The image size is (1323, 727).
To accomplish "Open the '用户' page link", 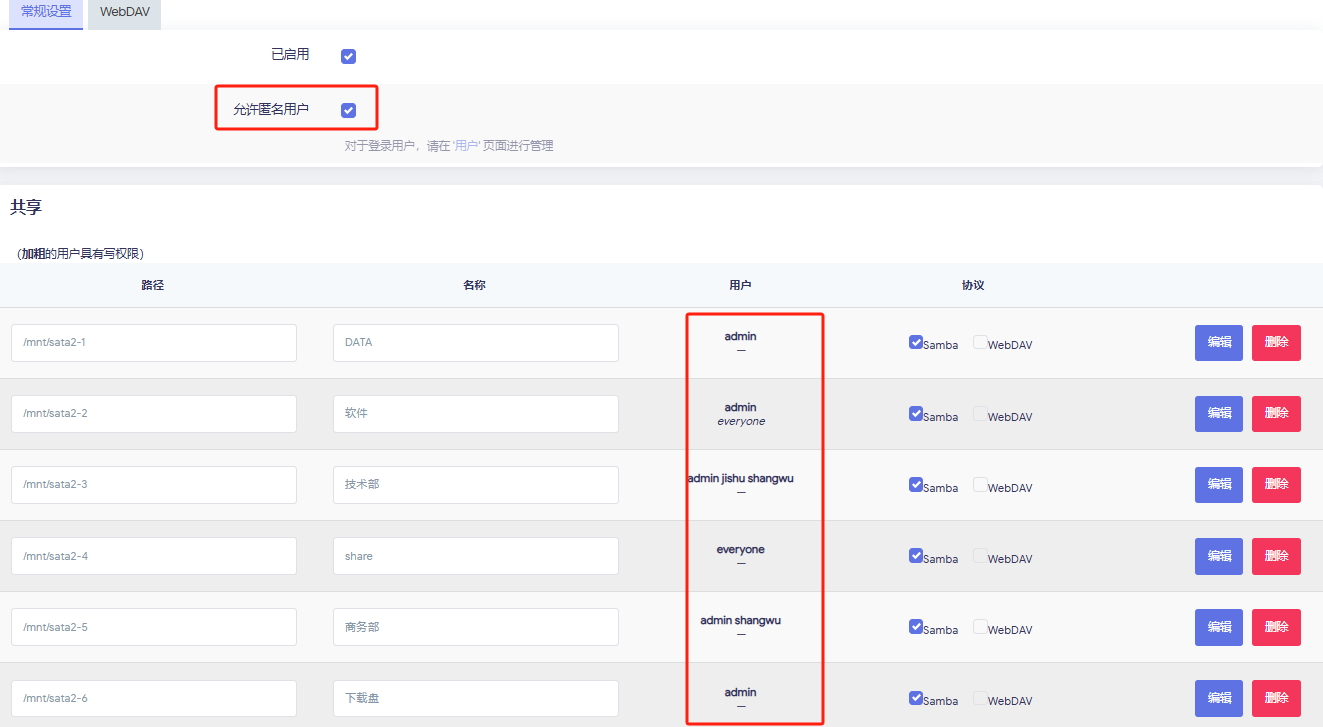I will pos(466,146).
